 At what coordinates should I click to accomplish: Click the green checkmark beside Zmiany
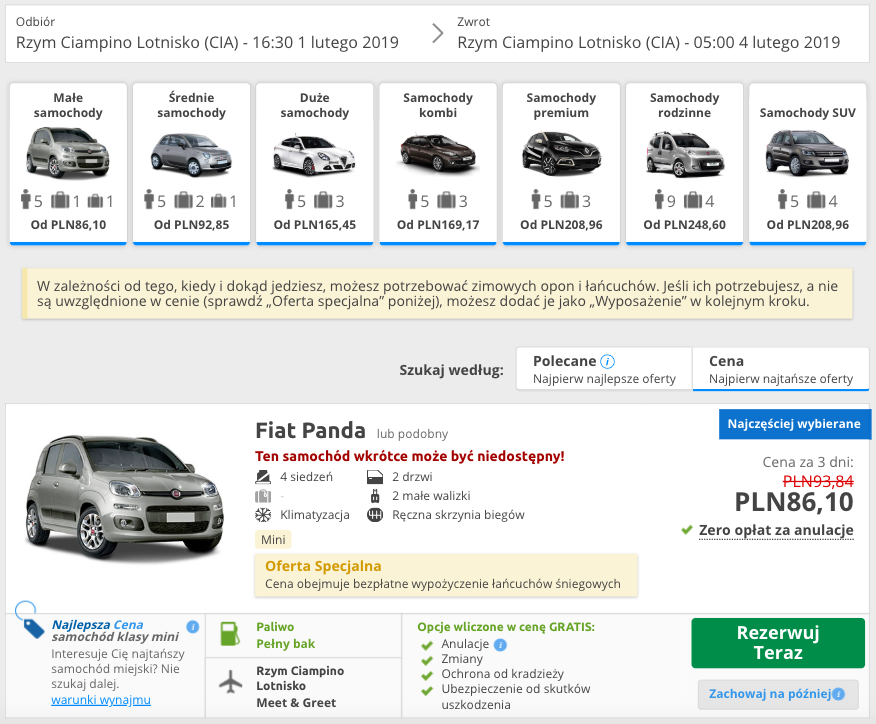[427, 660]
